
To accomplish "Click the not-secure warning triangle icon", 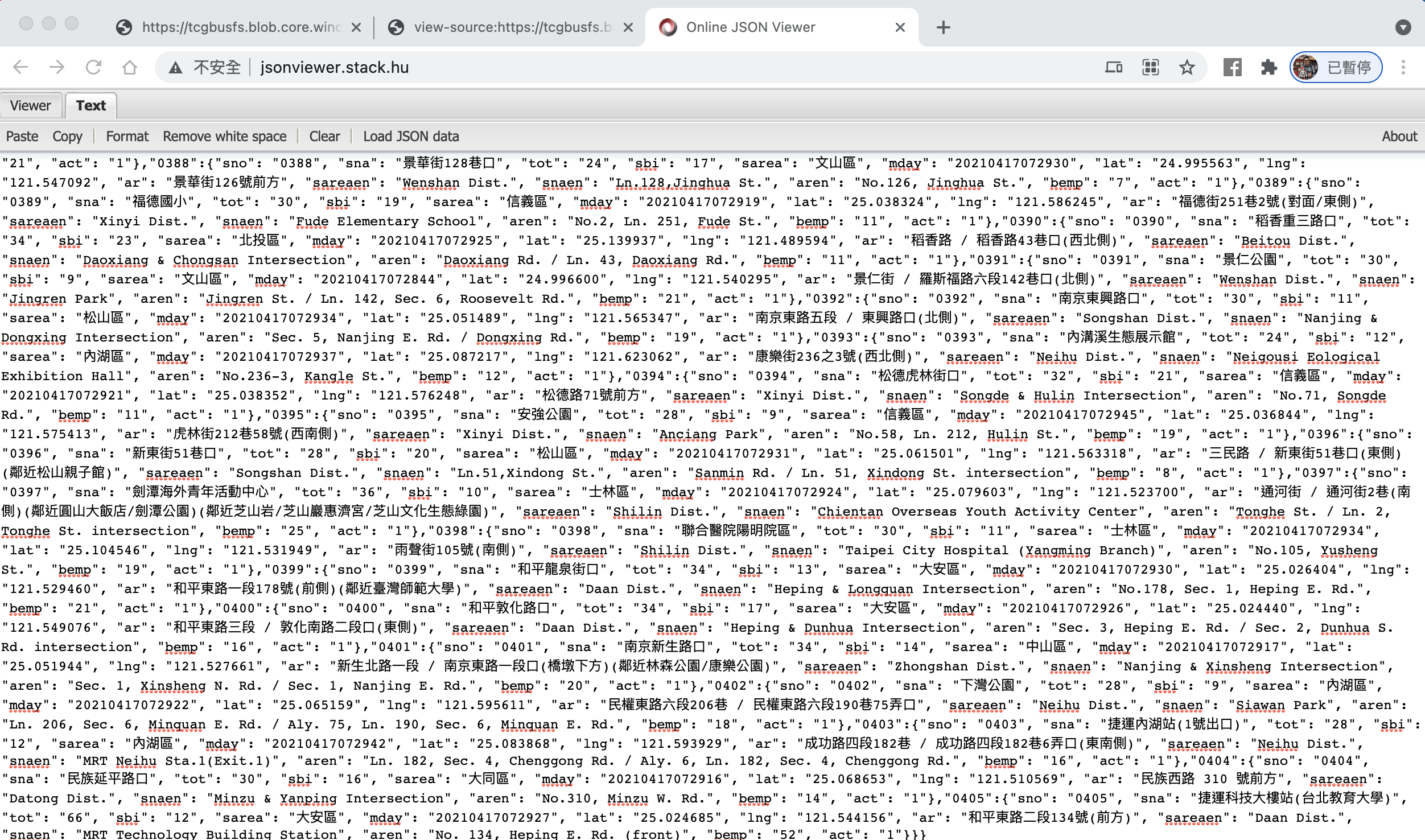I will pyautogui.click(x=175, y=68).
